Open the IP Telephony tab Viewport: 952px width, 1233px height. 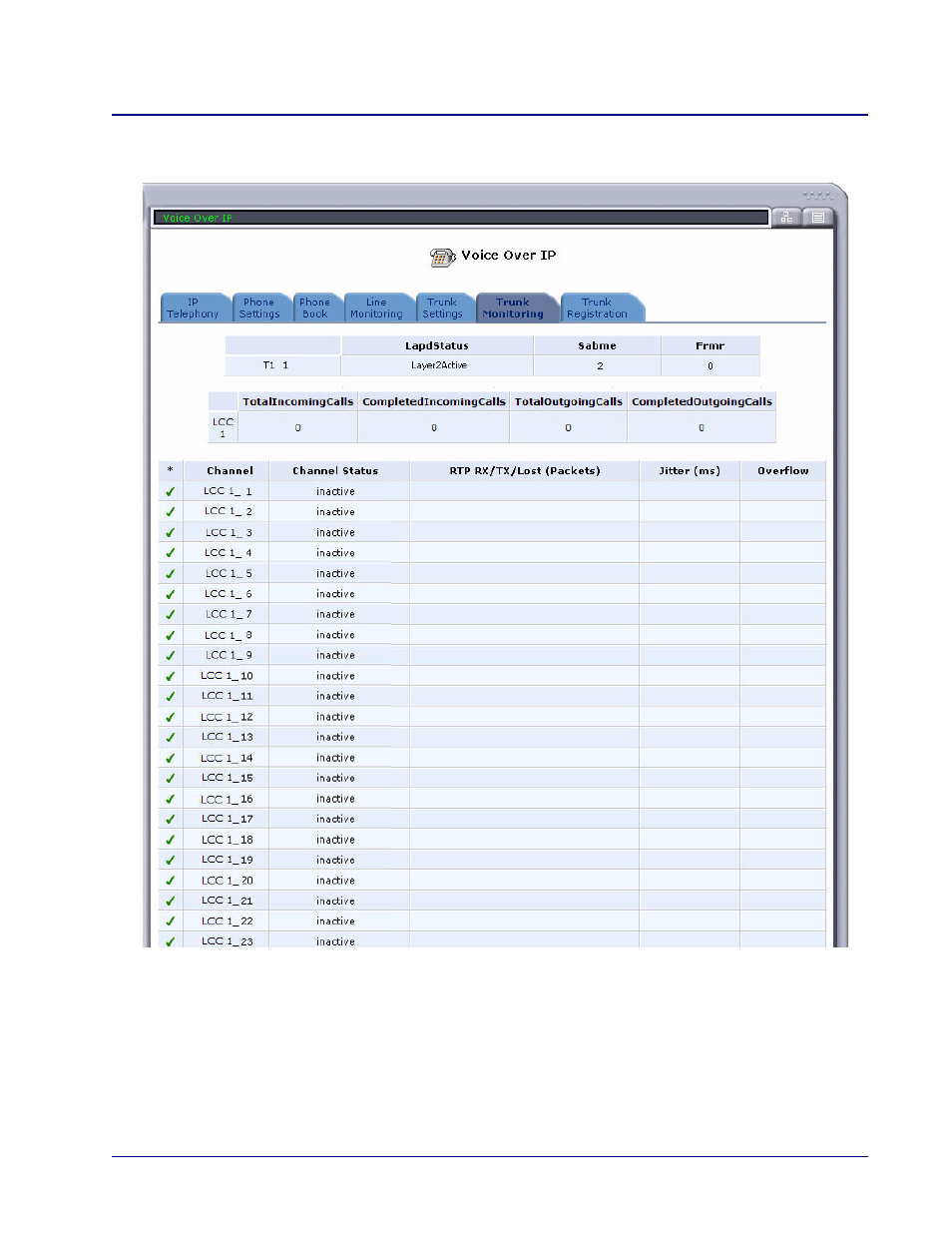point(193,308)
